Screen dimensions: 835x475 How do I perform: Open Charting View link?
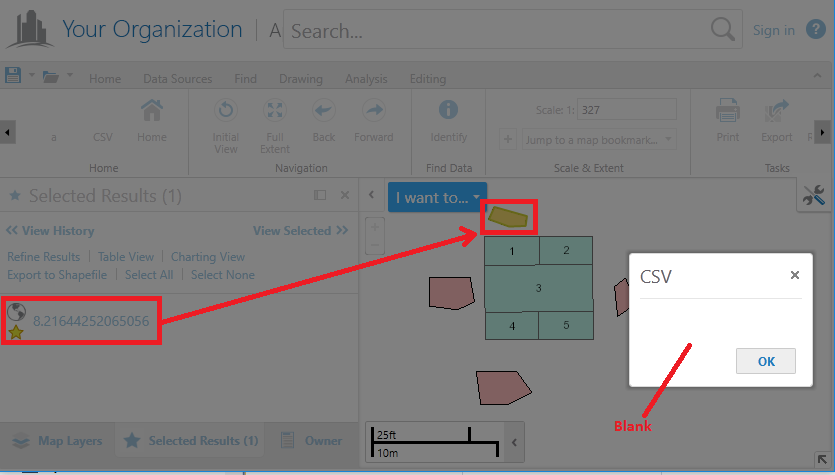click(x=208, y=257)
